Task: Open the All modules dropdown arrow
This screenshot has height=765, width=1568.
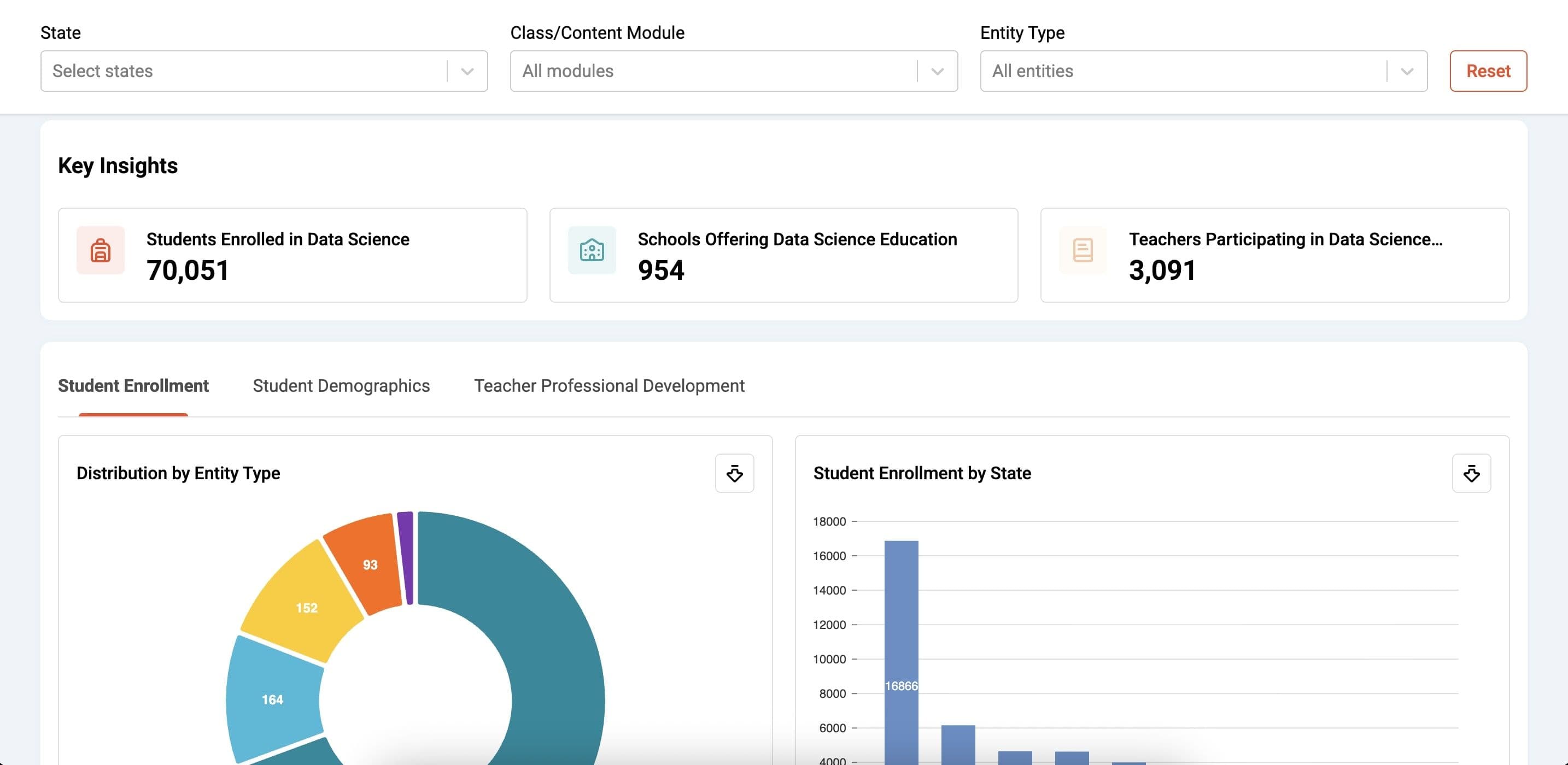Action: click(937, 71)
